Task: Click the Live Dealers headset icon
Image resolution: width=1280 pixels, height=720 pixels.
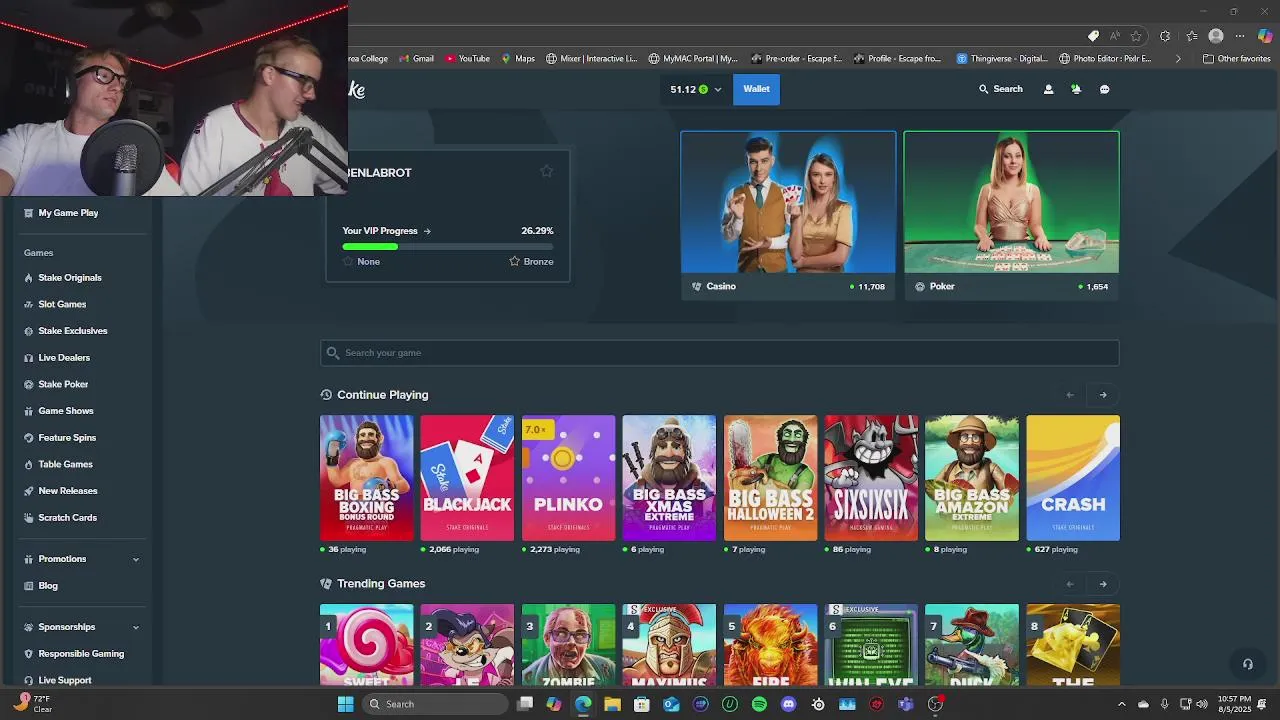Action: click(x=28, y=358)
